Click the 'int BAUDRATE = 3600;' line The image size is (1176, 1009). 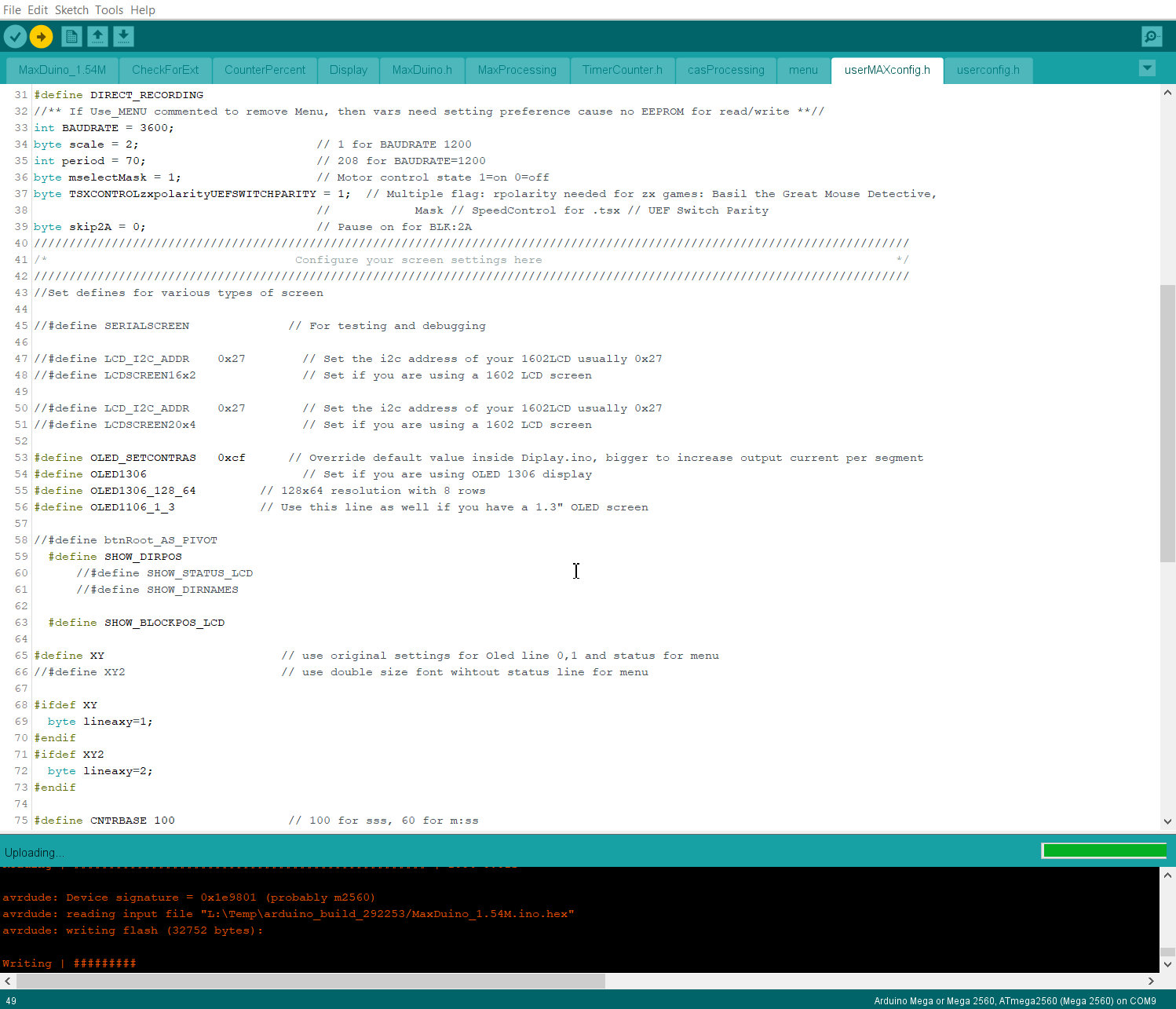click(104, 128)
